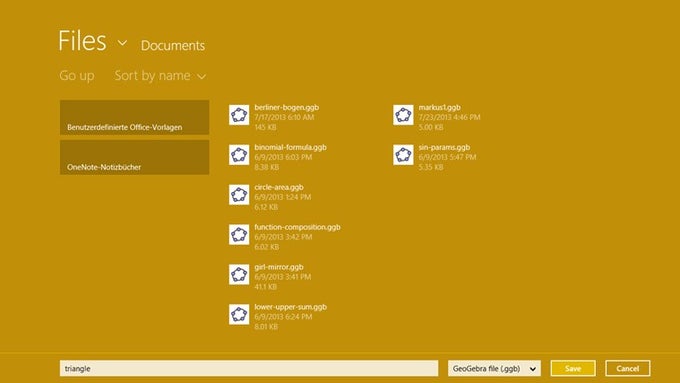Image resolution: width=680 pixels, height=383 pixels.
Task: Select the sin-params.ggb file name
Action: coord(445,147)
